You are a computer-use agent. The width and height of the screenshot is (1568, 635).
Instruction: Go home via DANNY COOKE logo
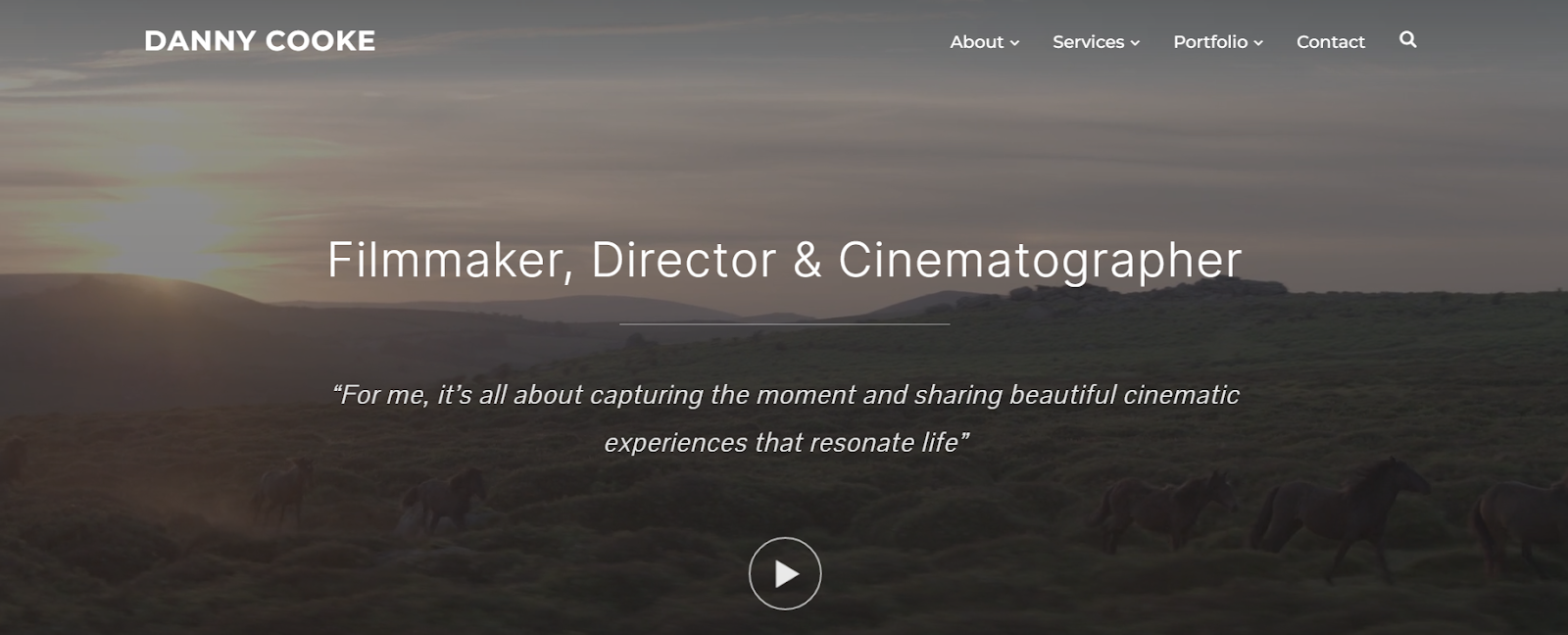260,41
